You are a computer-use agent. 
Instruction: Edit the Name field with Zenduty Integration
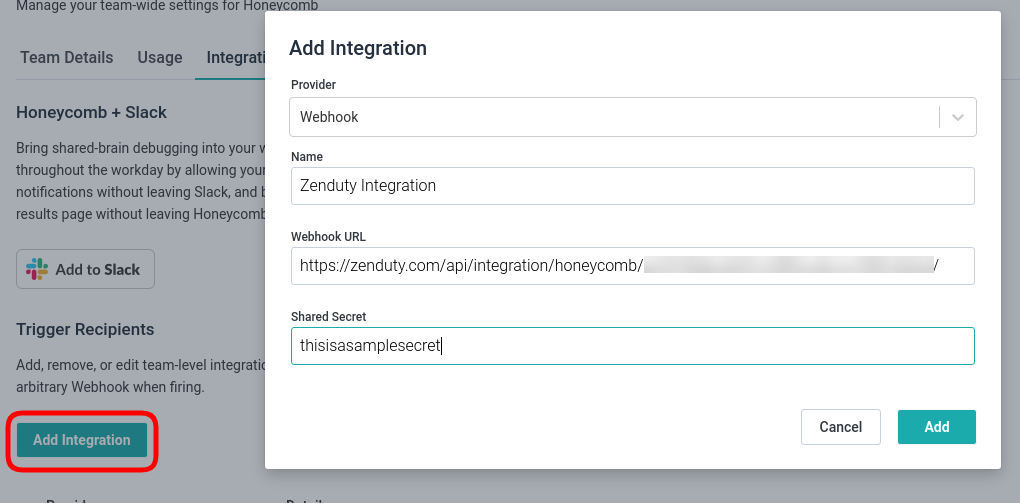click(632, 186)
